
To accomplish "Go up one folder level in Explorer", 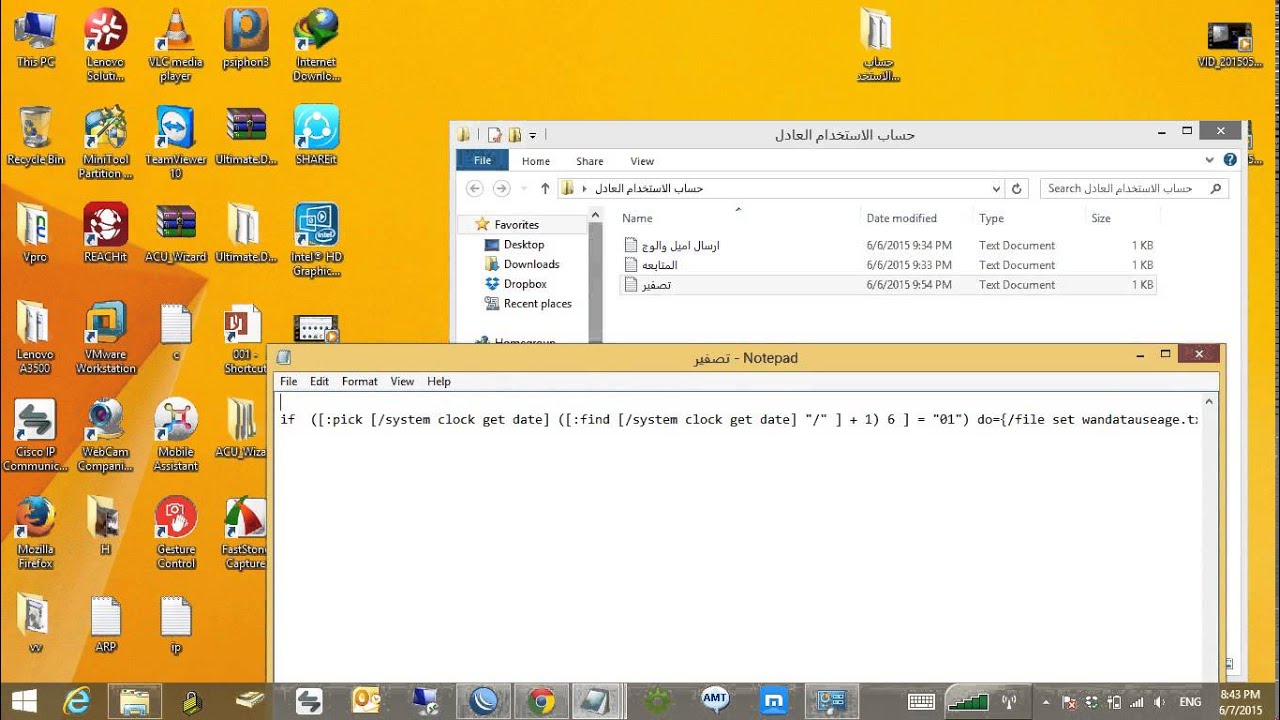I will 545,188.
